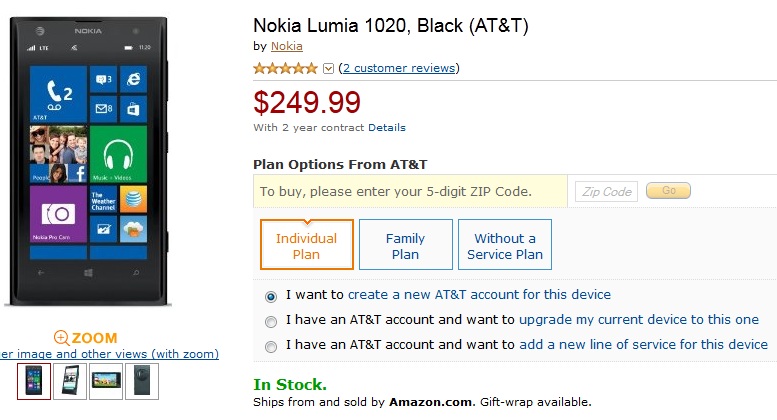Open the star rating dropdown arrow
Image resolution: width=777 pixels, height=420 pixels.
pyautogui.click(x=328, y=68)
